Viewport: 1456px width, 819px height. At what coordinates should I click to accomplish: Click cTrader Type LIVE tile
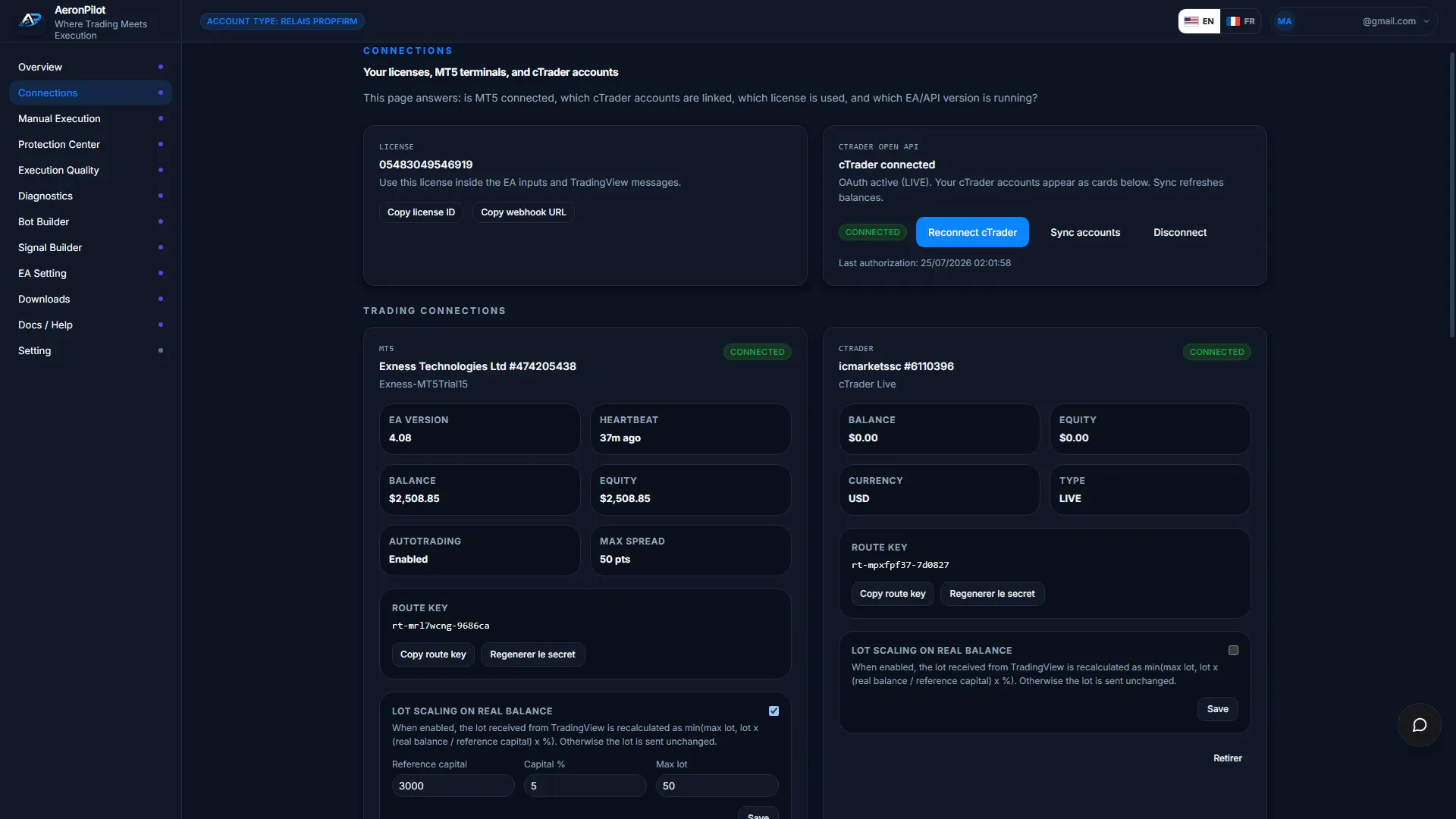[x=1150, y=490]
